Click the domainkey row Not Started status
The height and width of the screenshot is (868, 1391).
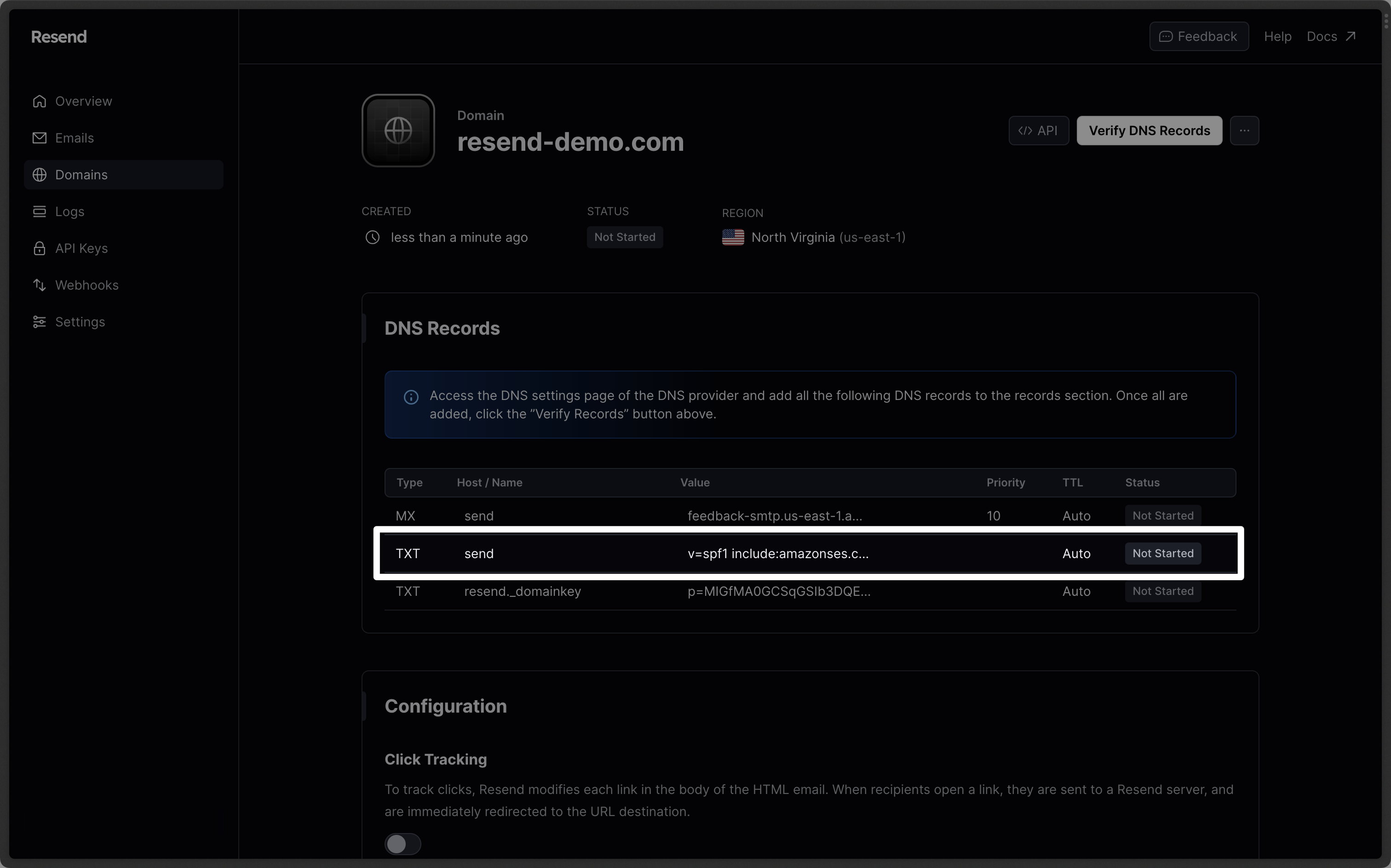tap(1162, 591)
